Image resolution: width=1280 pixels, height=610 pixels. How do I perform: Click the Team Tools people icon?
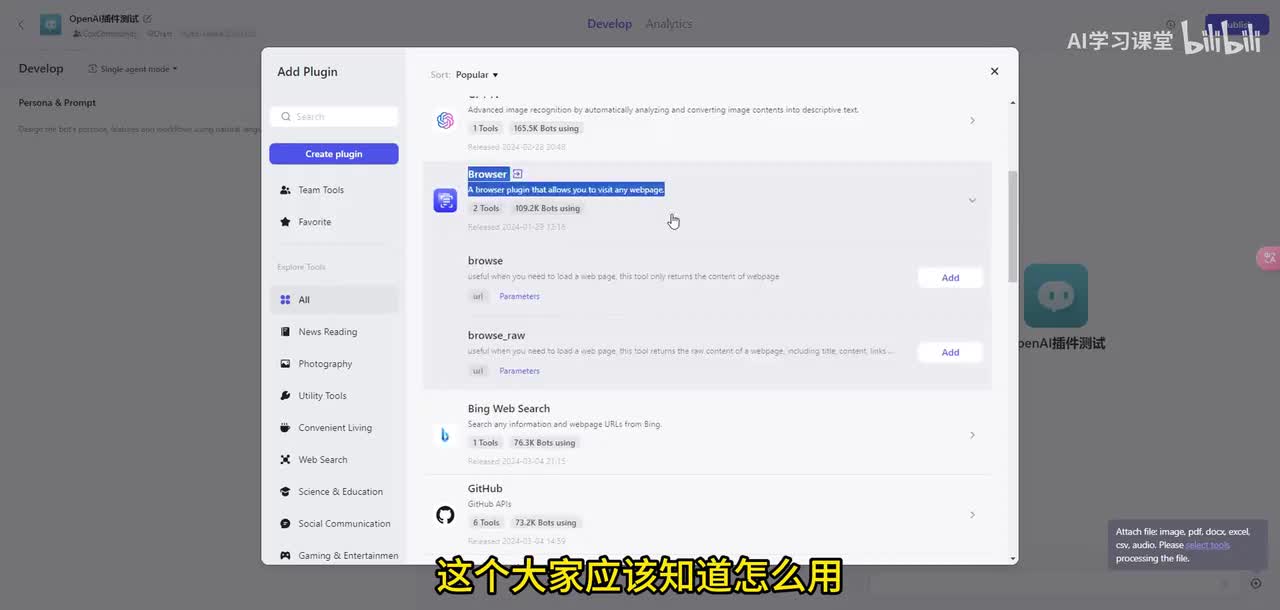pos(286,190)
